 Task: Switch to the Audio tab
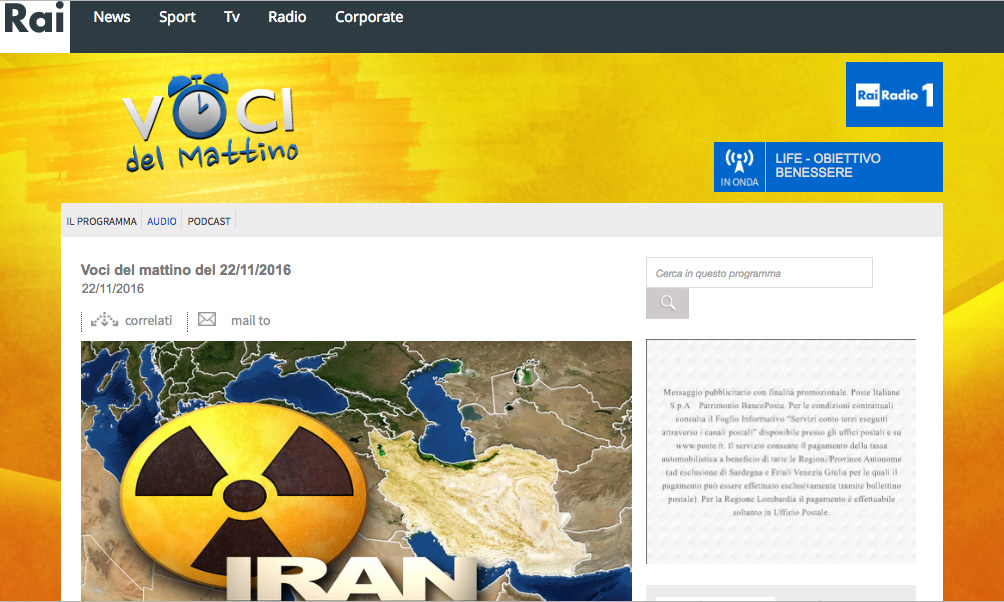point(162,221)
